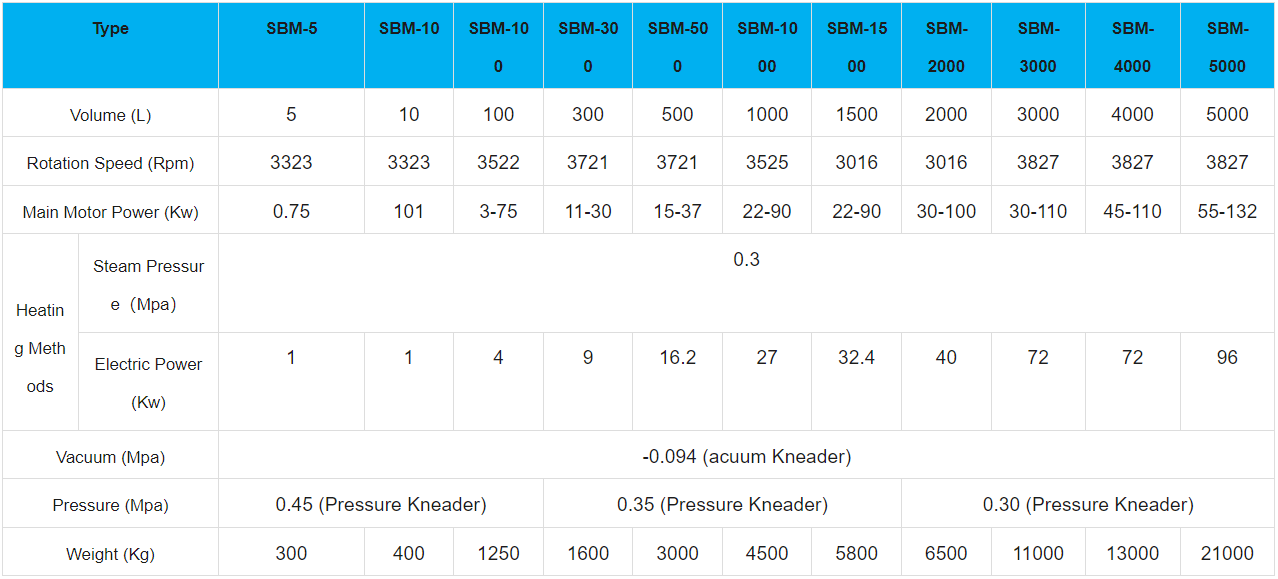The image size is (1278, 579).
Task: Select the Steam Pressure (Mpa) label cell
Action: coord(148,285)
